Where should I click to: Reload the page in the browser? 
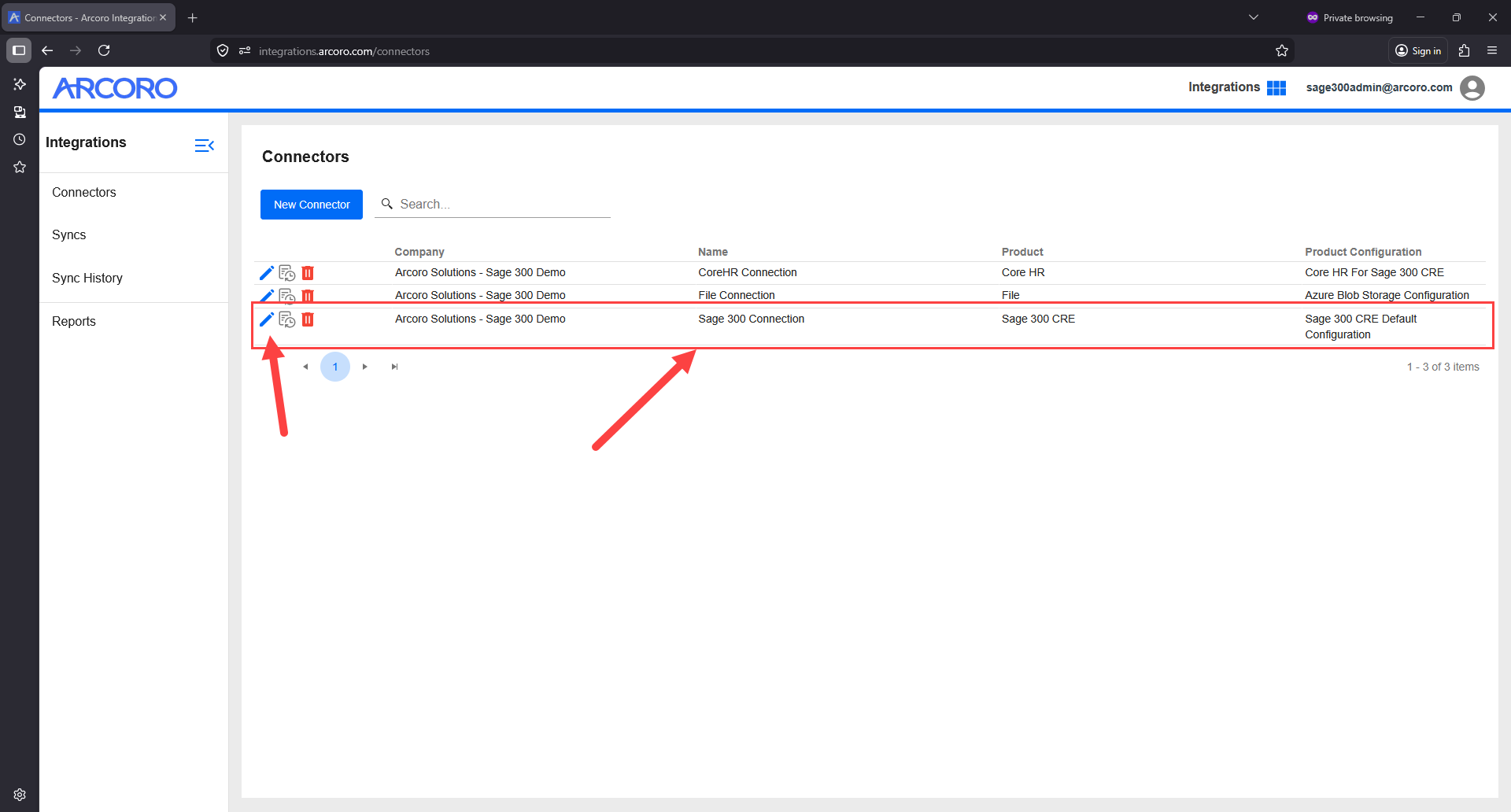point(104,50)
